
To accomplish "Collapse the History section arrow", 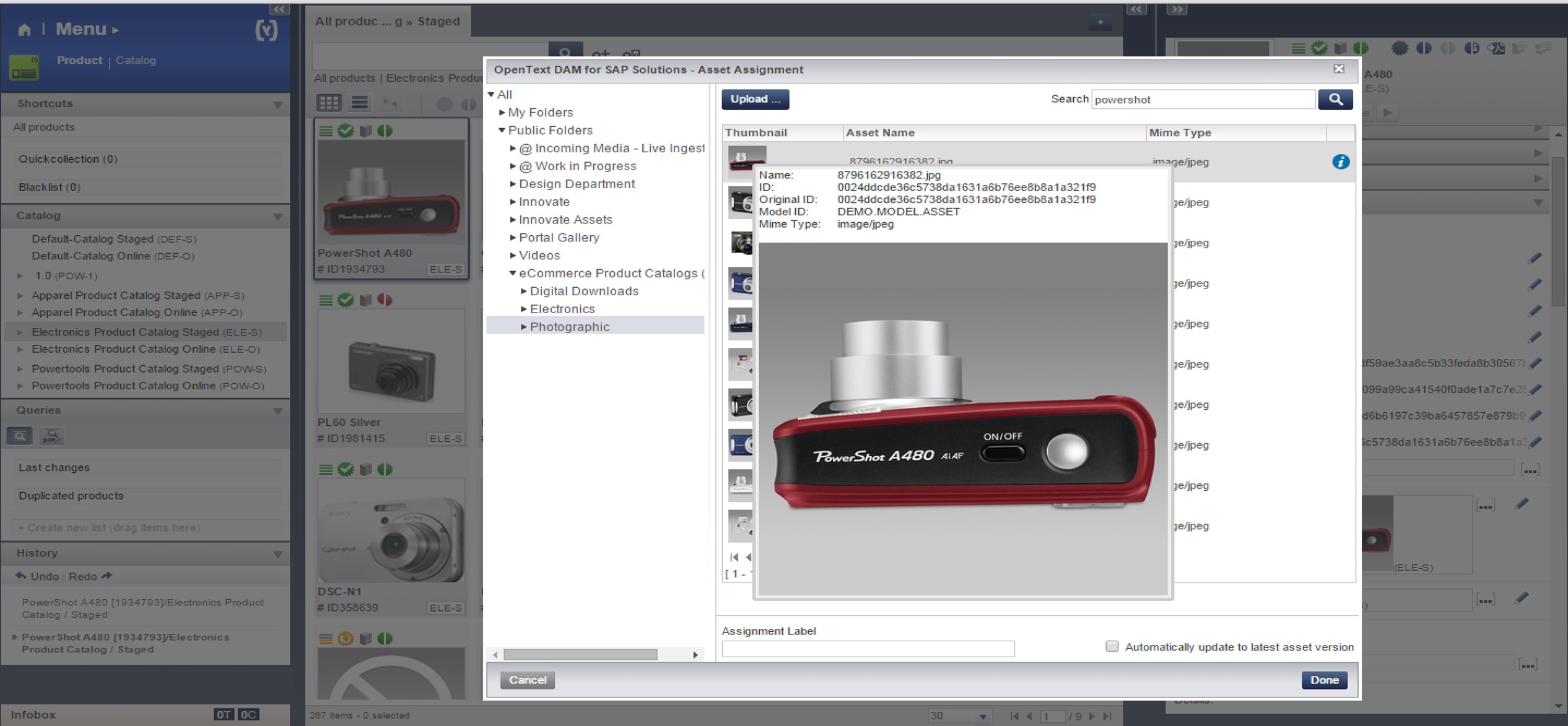I will (x=277, y=554).
